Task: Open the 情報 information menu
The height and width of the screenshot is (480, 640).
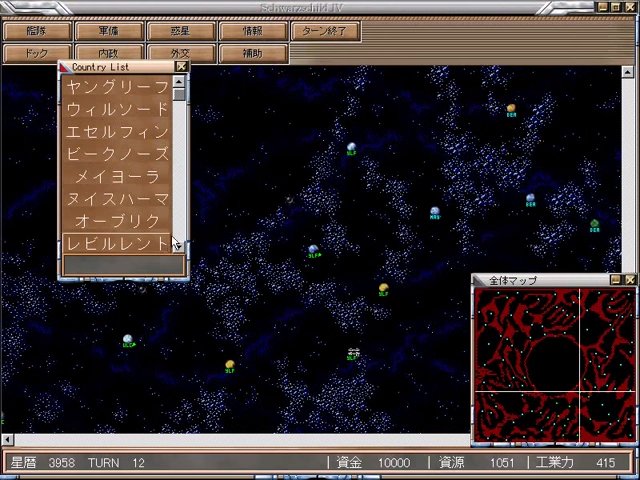Action: pos(253,31)
